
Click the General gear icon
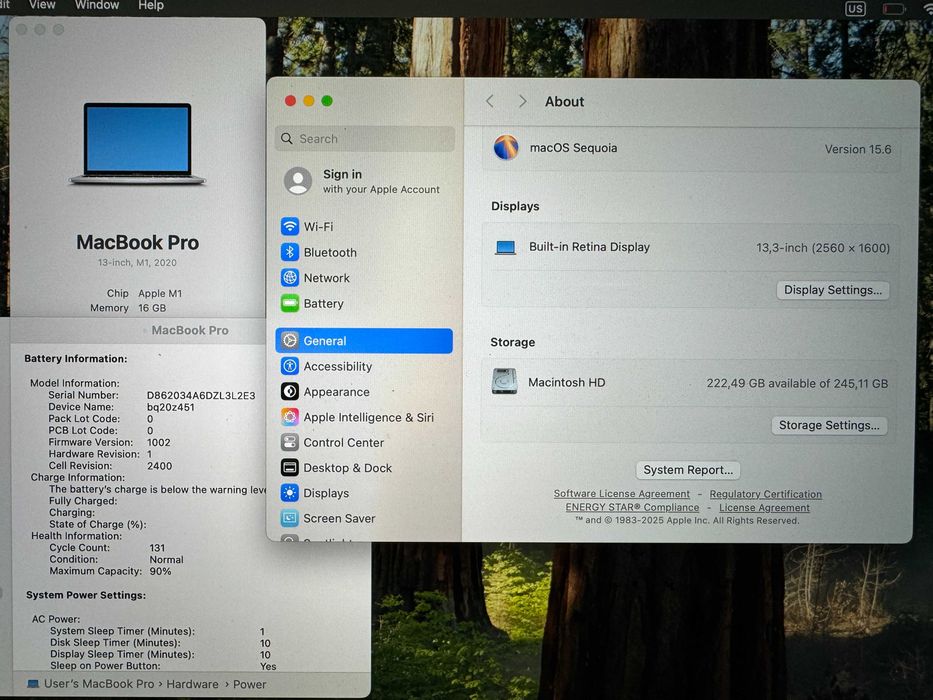point(290,340)
